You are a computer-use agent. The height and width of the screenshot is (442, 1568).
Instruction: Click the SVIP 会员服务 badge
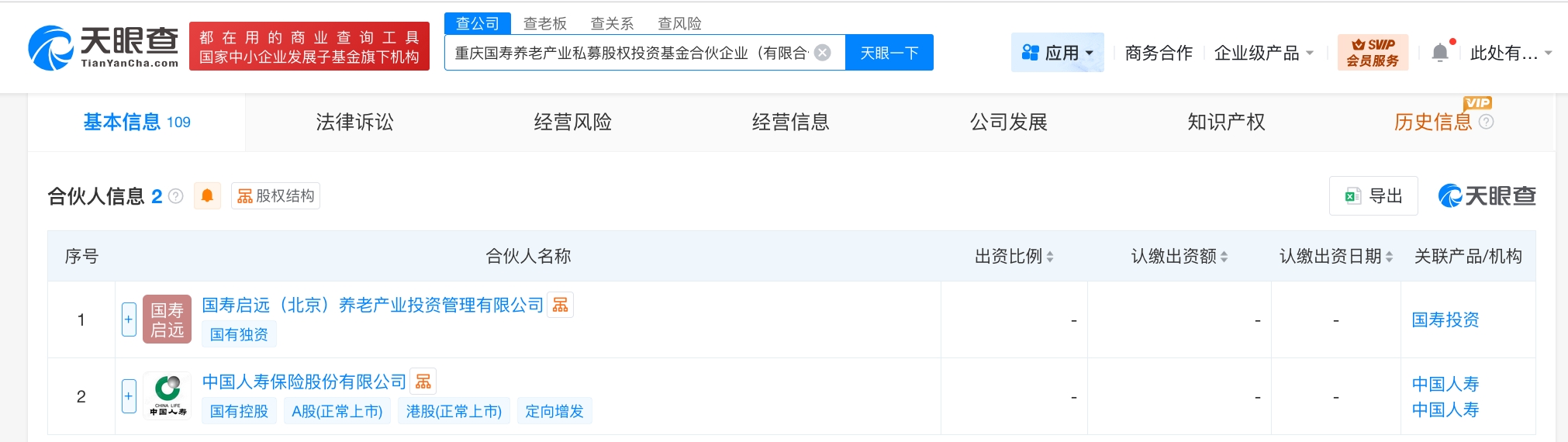point(1373,53)
